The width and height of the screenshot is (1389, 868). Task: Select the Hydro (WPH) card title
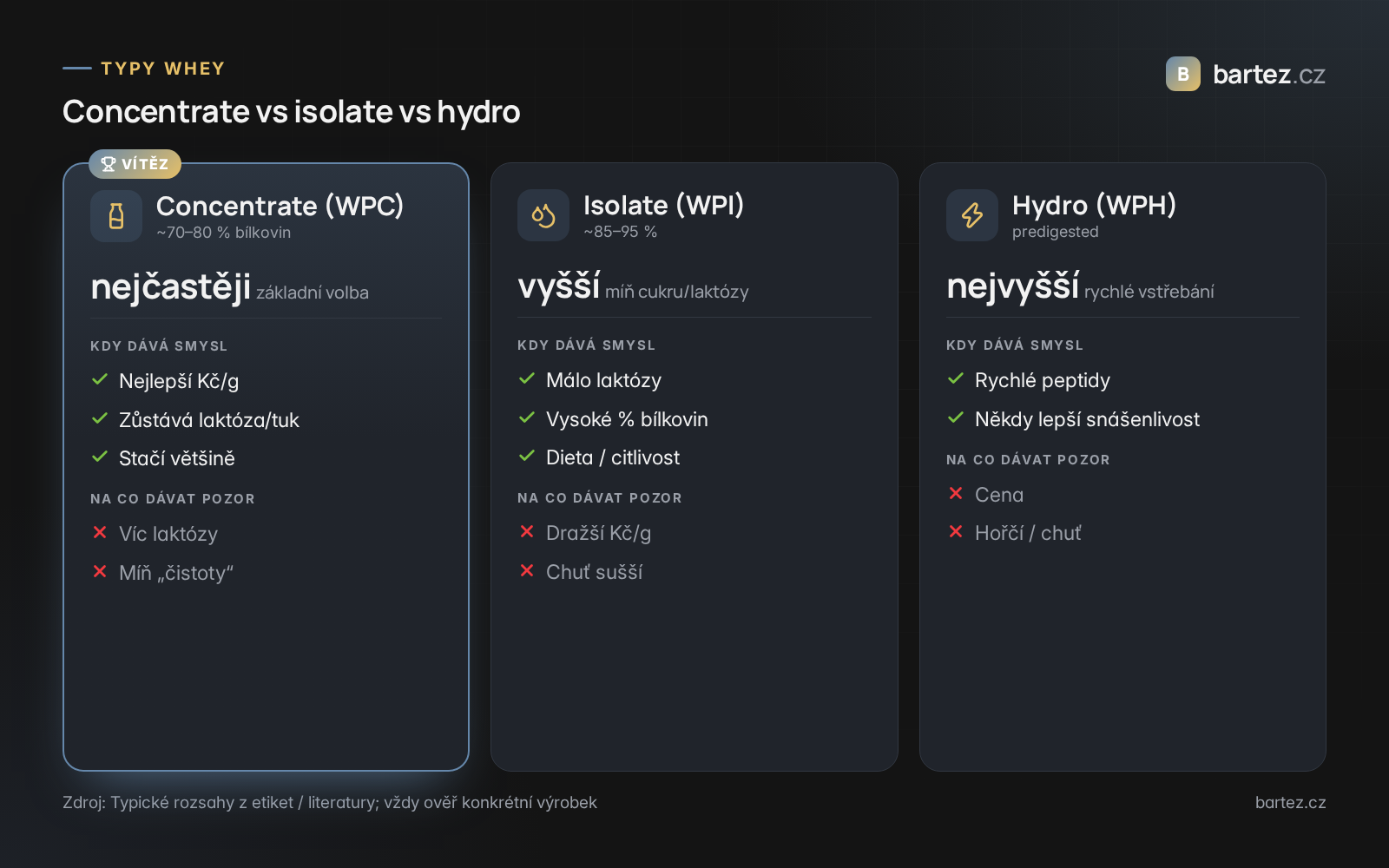pyautogui.click(x=1094, y=205)
